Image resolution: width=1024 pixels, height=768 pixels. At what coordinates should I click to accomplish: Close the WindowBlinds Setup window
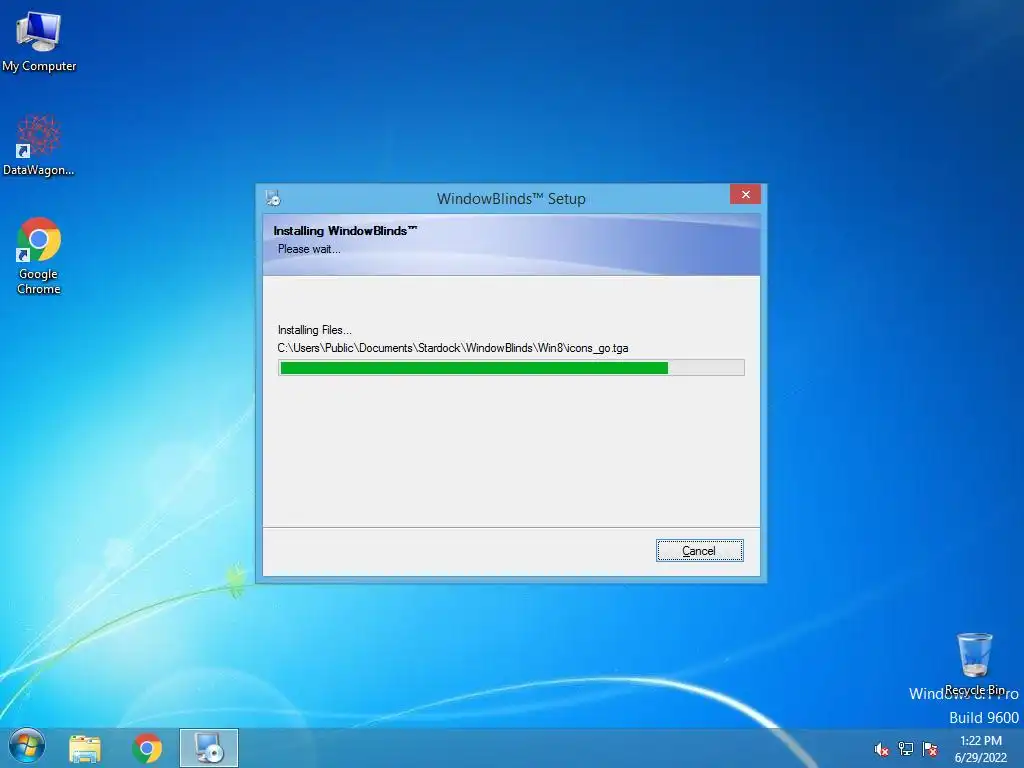(745, 195)
